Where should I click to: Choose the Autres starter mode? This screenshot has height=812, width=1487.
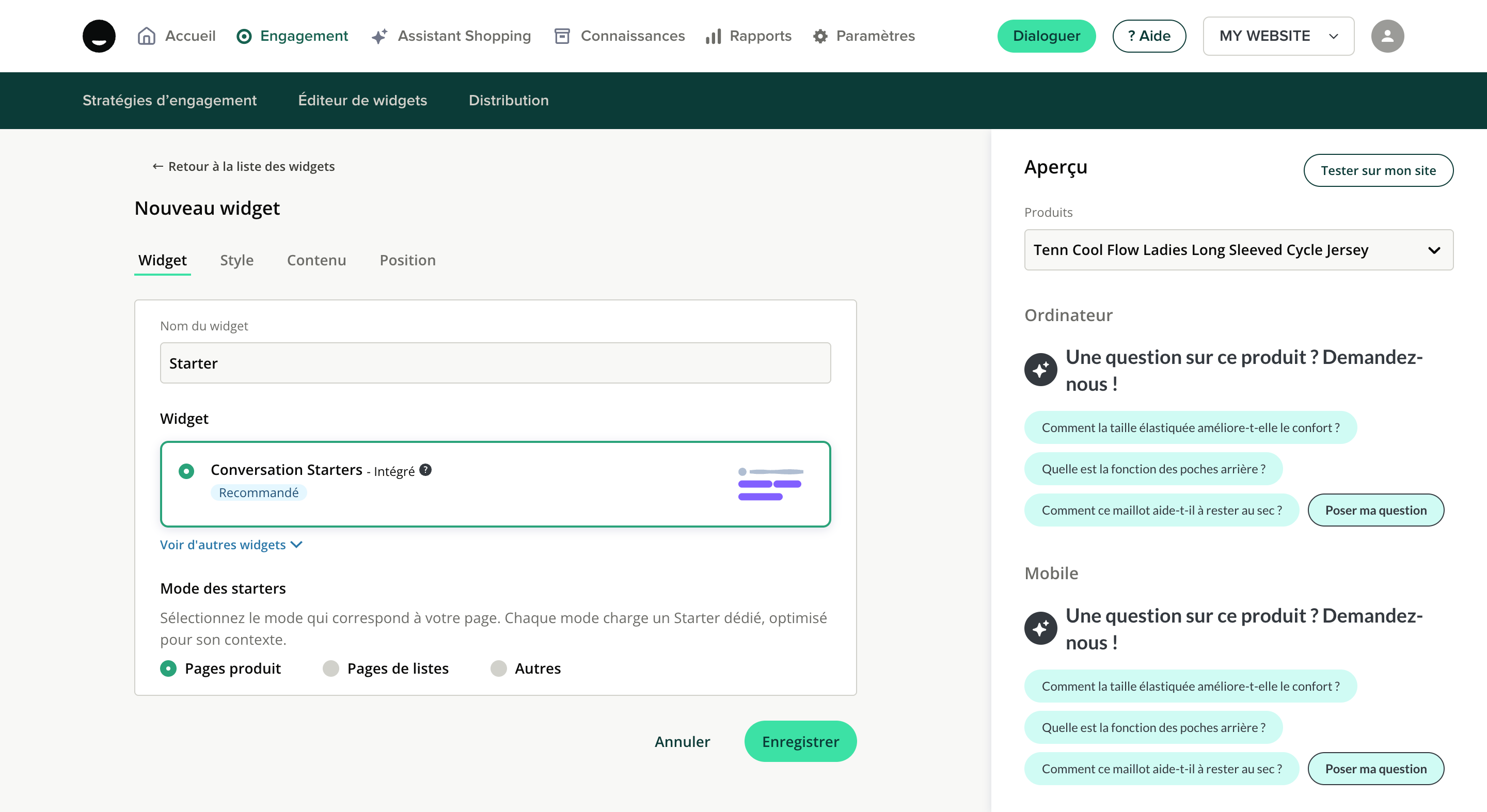point(499,668)
